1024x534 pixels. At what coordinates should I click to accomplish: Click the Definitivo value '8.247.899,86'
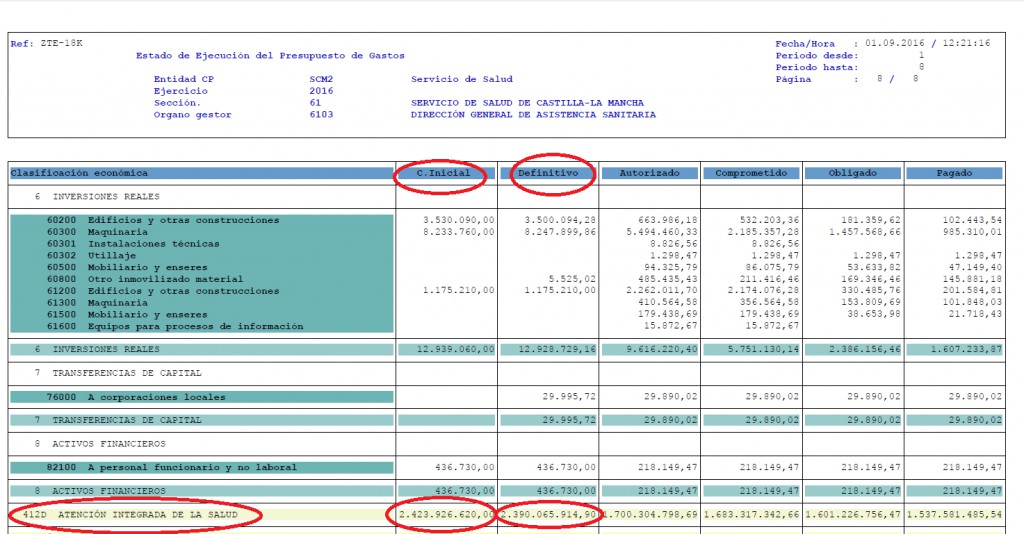pyautogui.click(x=560, y=232)
